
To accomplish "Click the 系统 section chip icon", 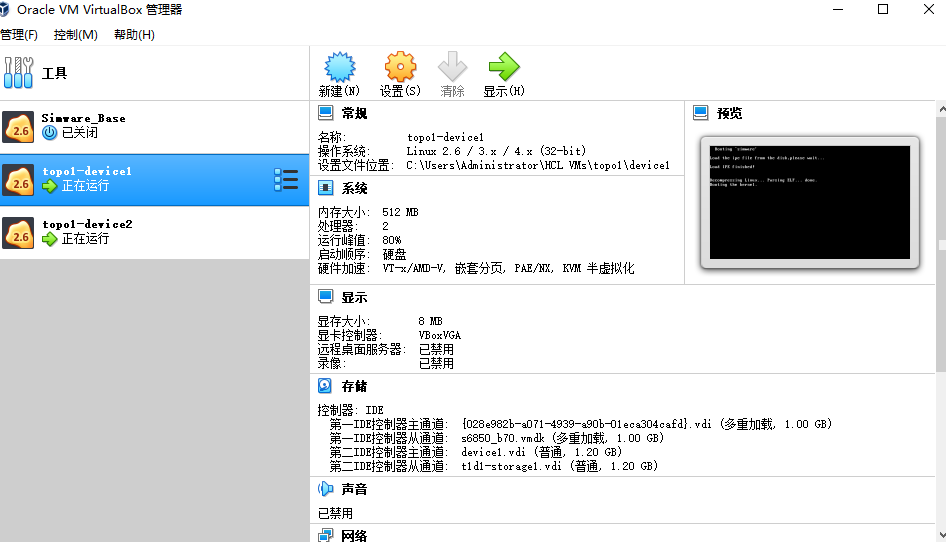I will click(326, 188).
